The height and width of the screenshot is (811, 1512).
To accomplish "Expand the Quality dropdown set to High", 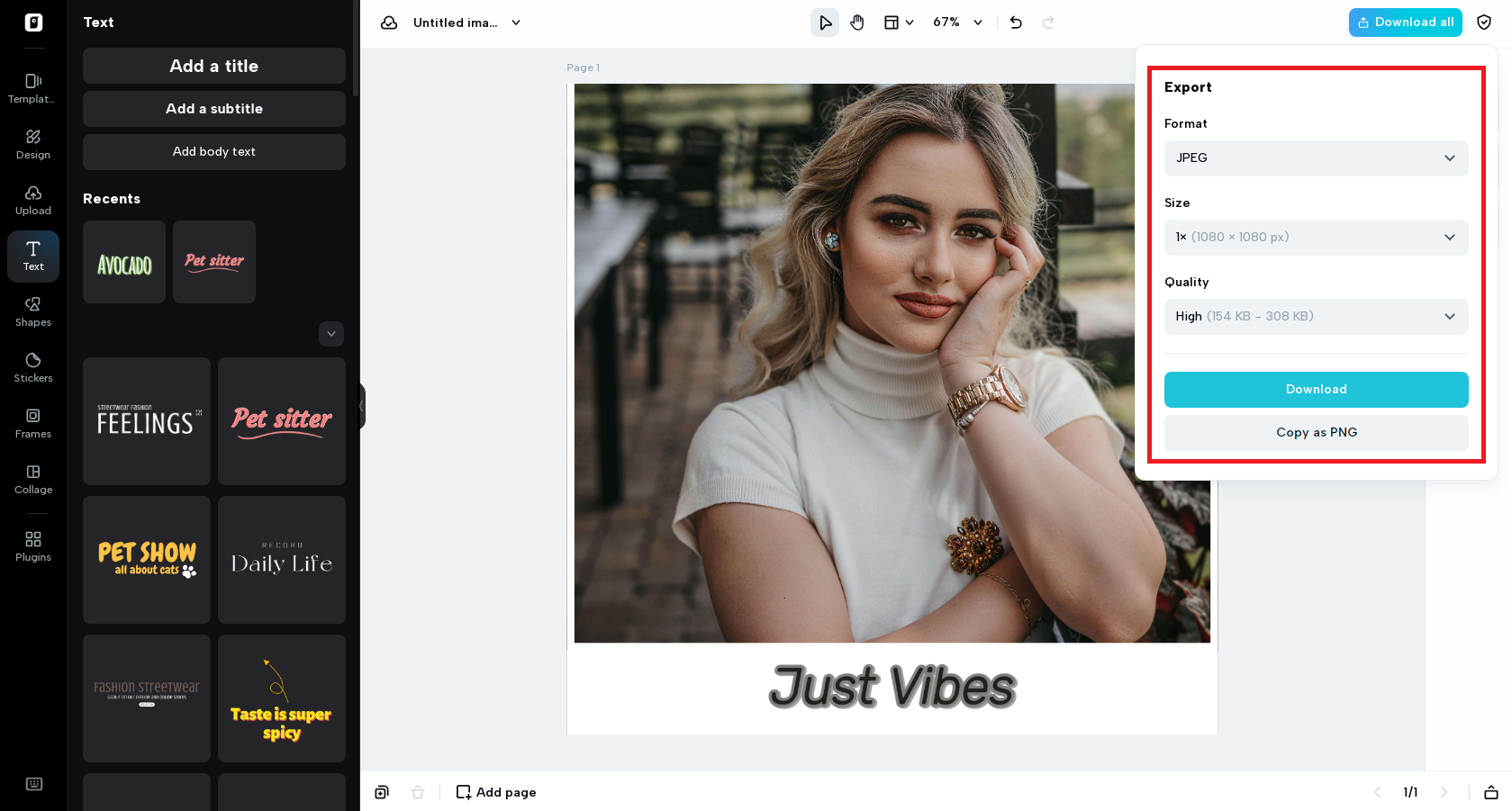I will [1316, 316].
